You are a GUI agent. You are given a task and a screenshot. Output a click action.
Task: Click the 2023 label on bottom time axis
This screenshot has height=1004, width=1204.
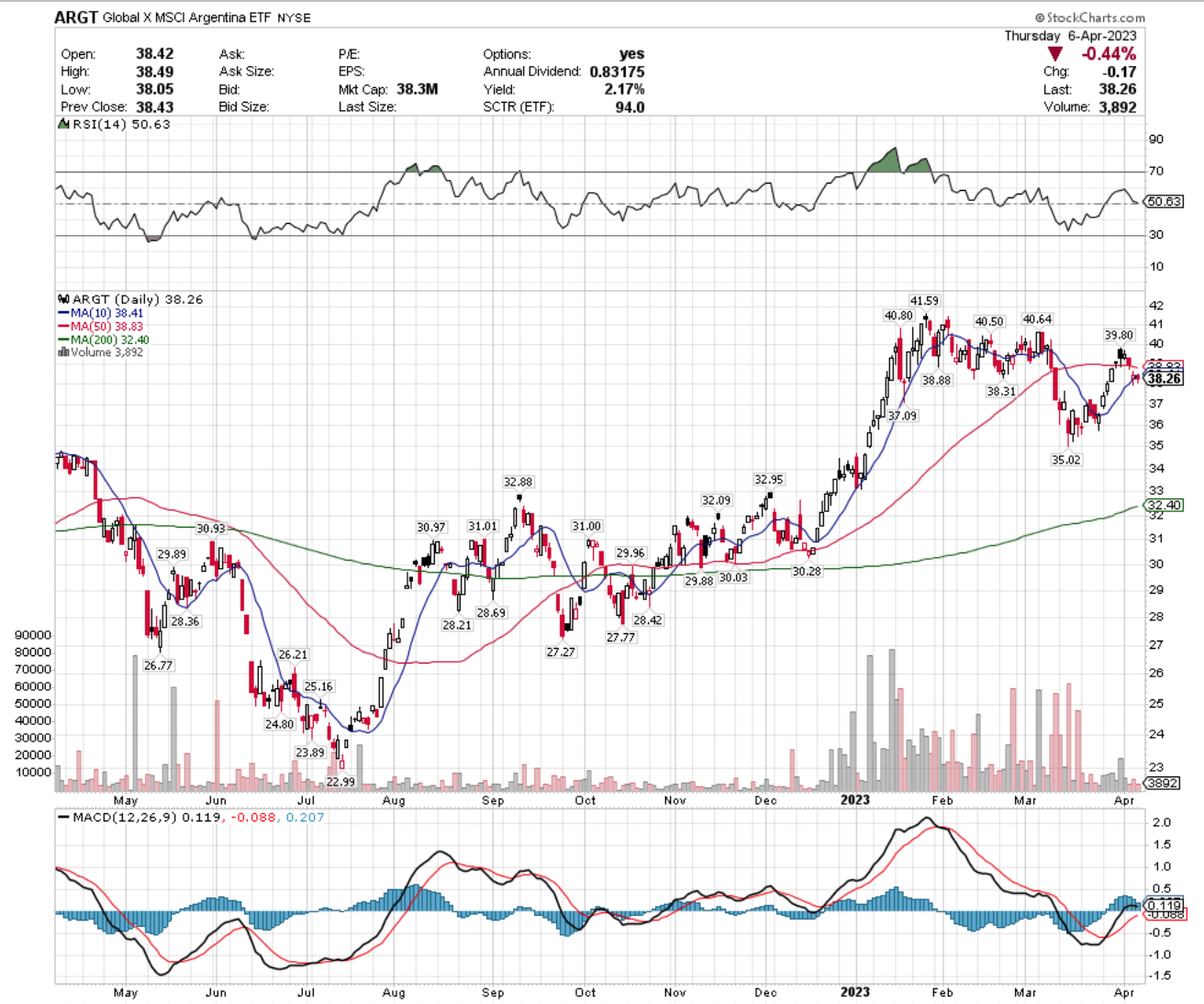tap(854, 992)
